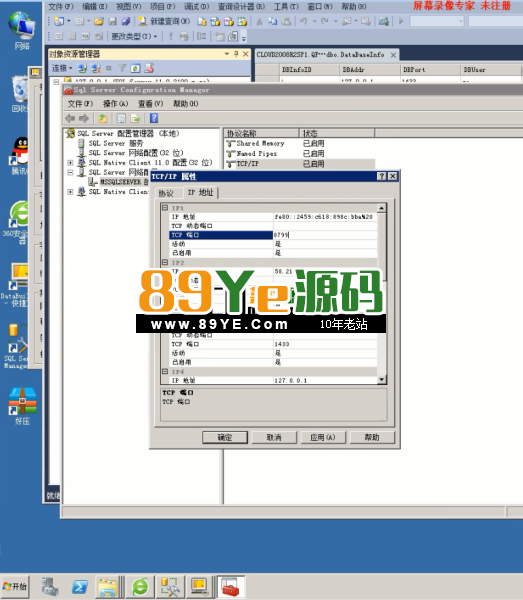Open the Object Explorer window position dropdown arrow
This screenshot has height=600, width=523.
pyautogui.click(x=226, y=54)
